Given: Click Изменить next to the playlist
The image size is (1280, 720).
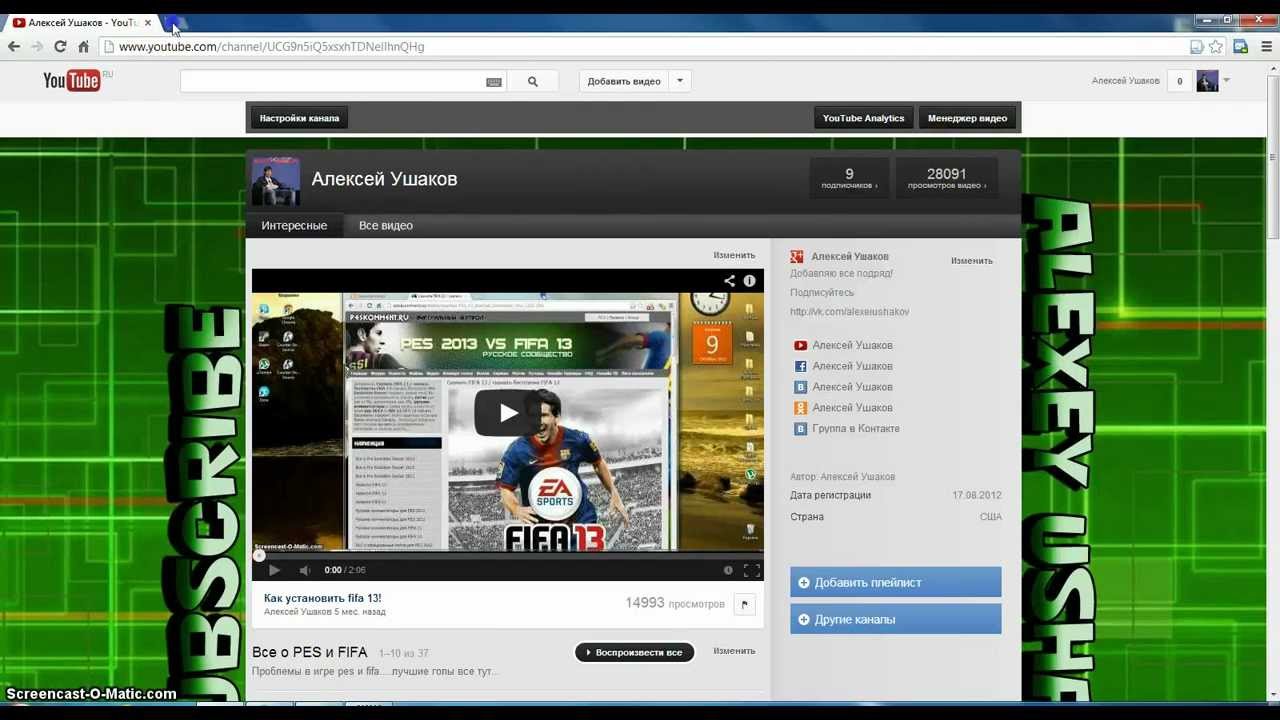Looking at the screenshot, I should (x=734, y=651).
